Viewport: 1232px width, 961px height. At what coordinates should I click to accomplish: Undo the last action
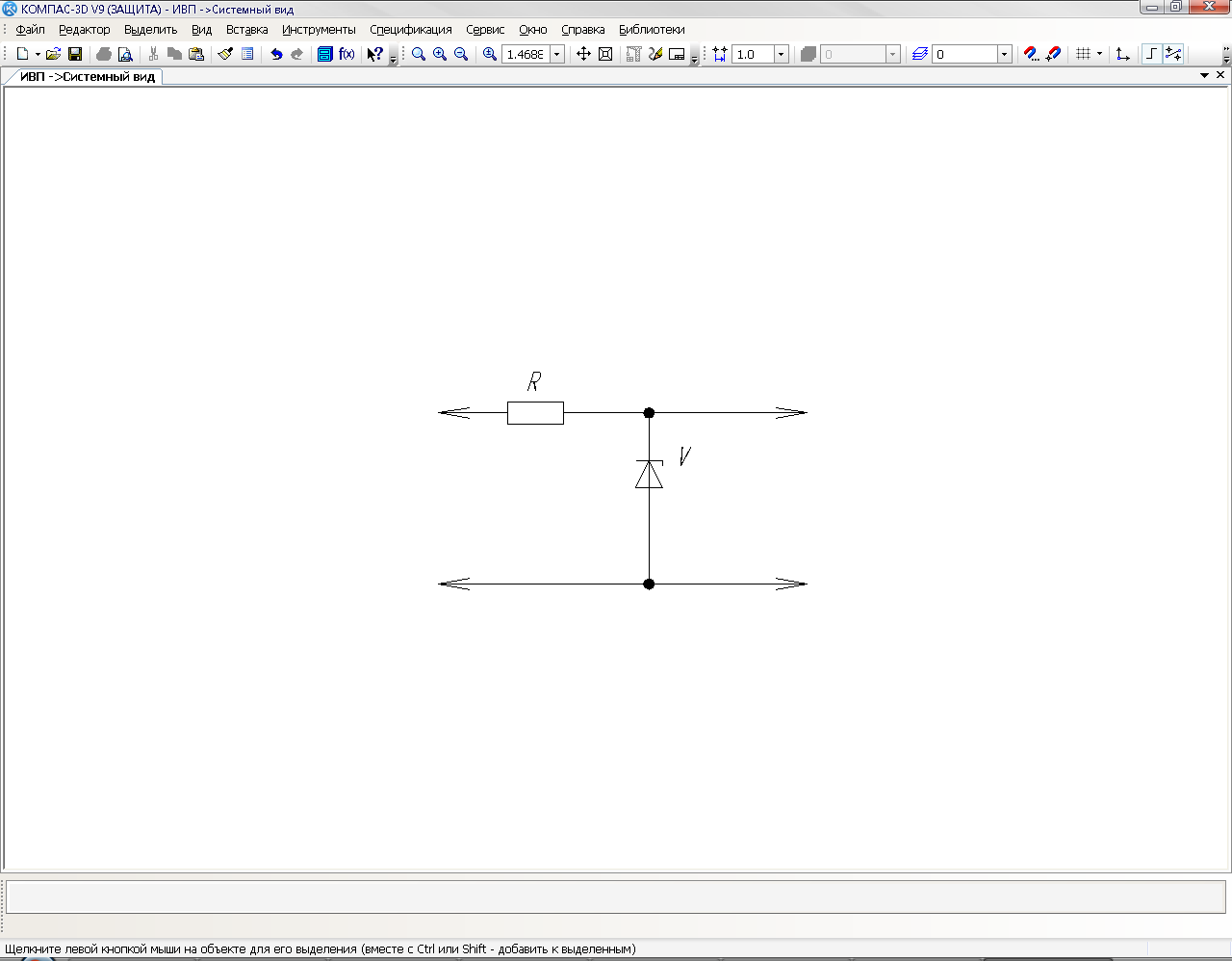[x=276, y=55]
